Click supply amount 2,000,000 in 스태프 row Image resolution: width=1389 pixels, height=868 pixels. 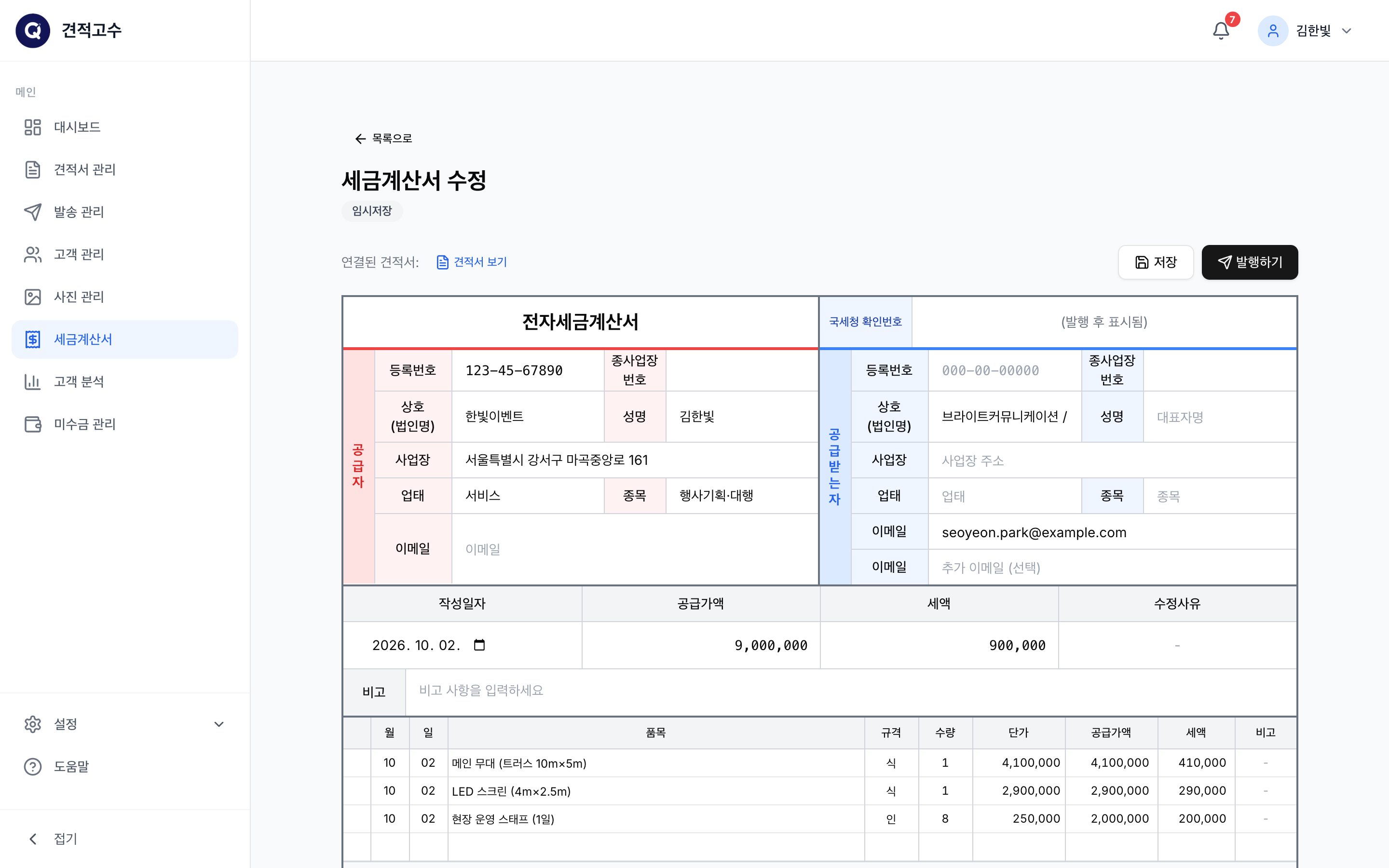(1120, 819)
